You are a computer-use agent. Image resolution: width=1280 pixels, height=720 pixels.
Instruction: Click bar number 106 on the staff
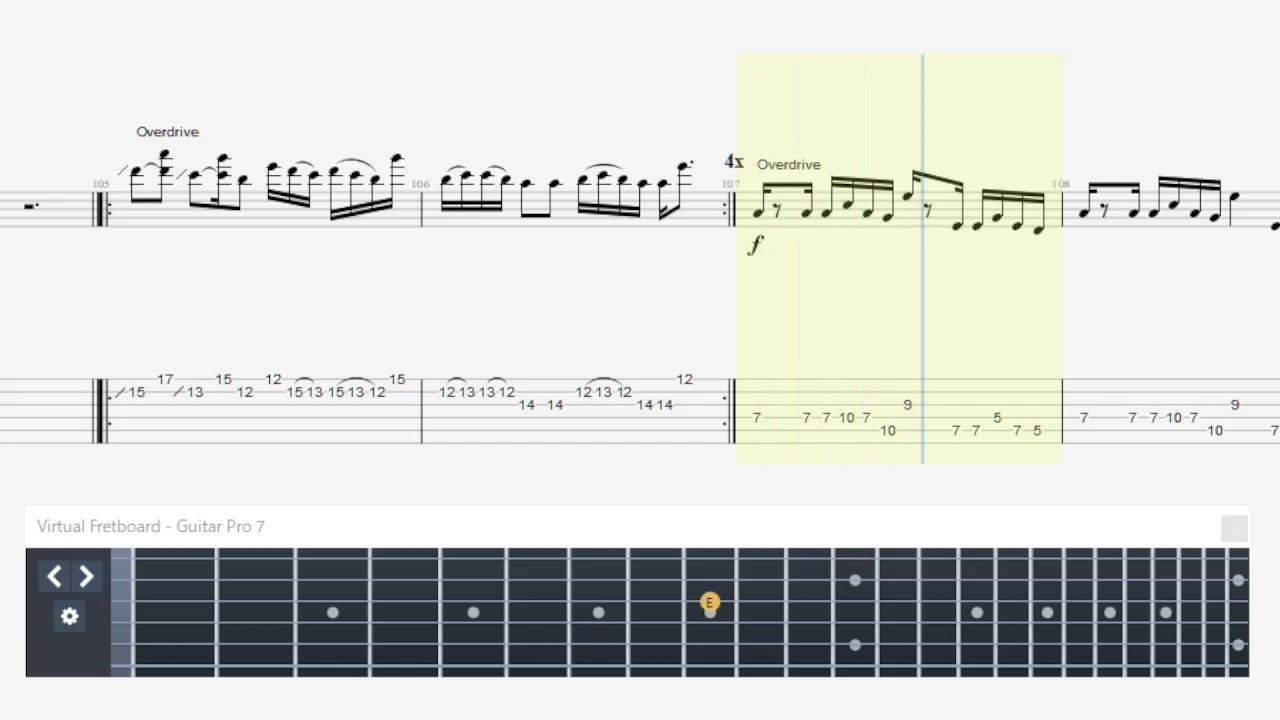click(x=420, y=185)
